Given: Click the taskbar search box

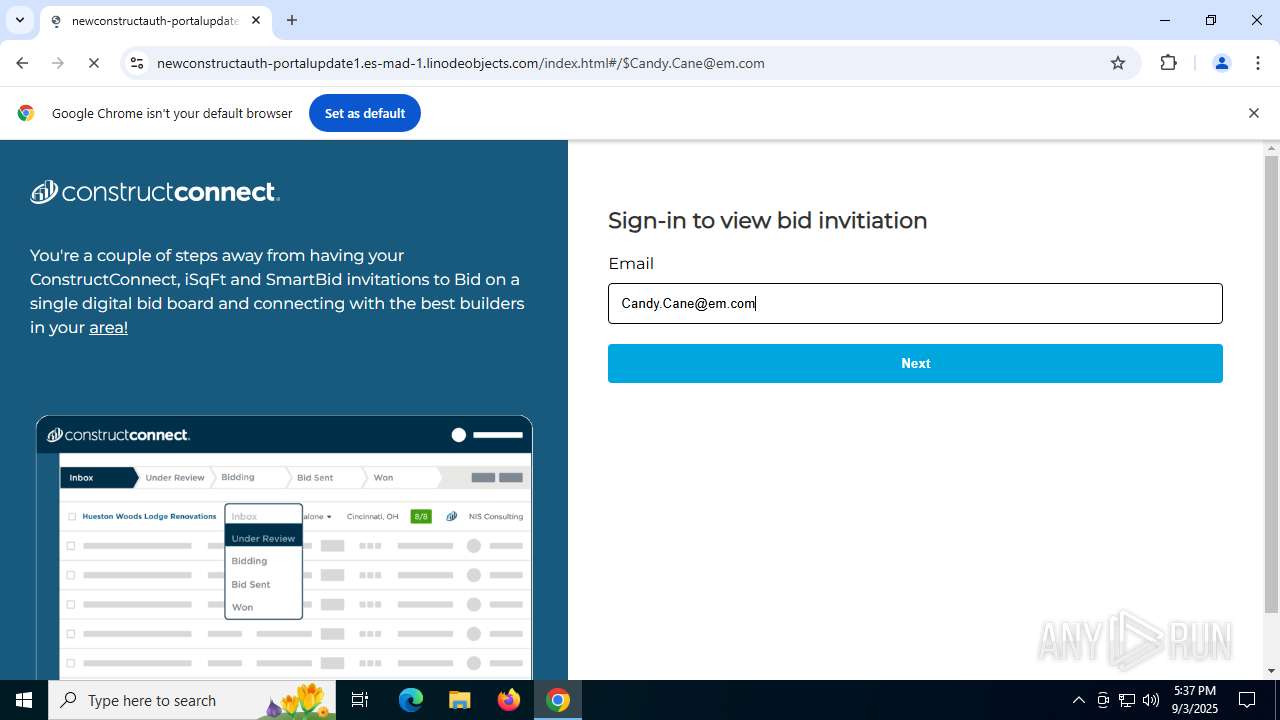Looking at the screenshot, I should (x=192, y=700).
